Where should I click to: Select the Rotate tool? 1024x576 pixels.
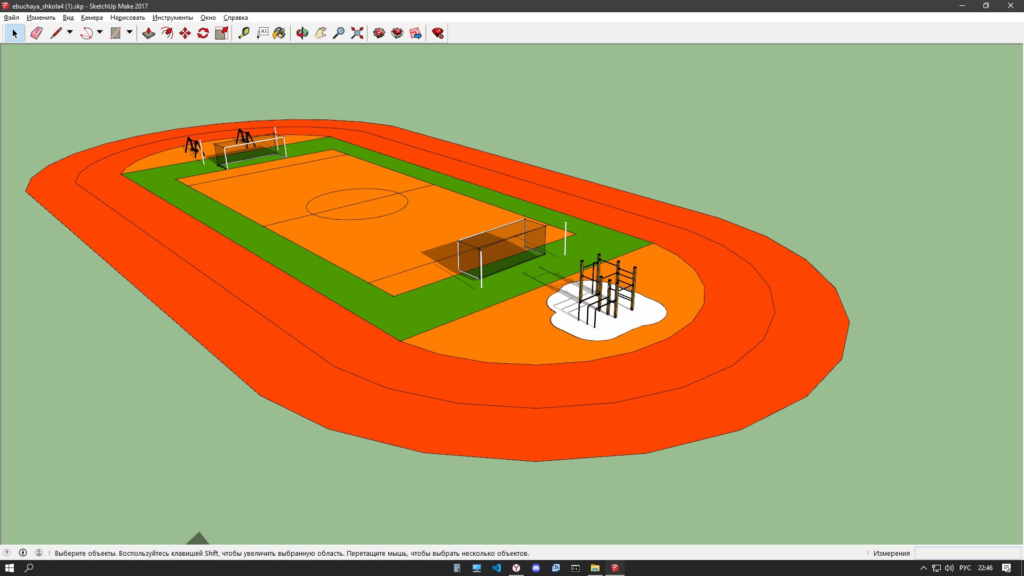pyautogui.click(x=203, y=33)
